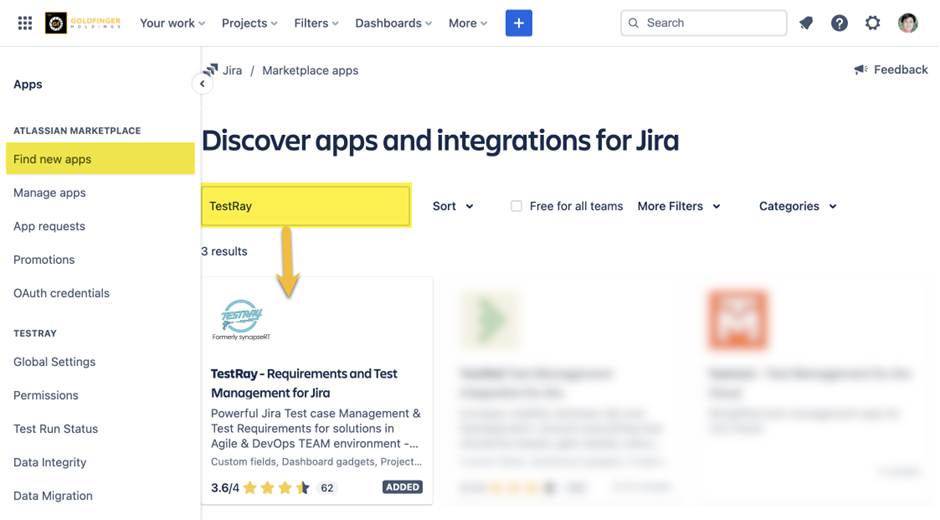Open the Projects menu

(x=251, y=23)
